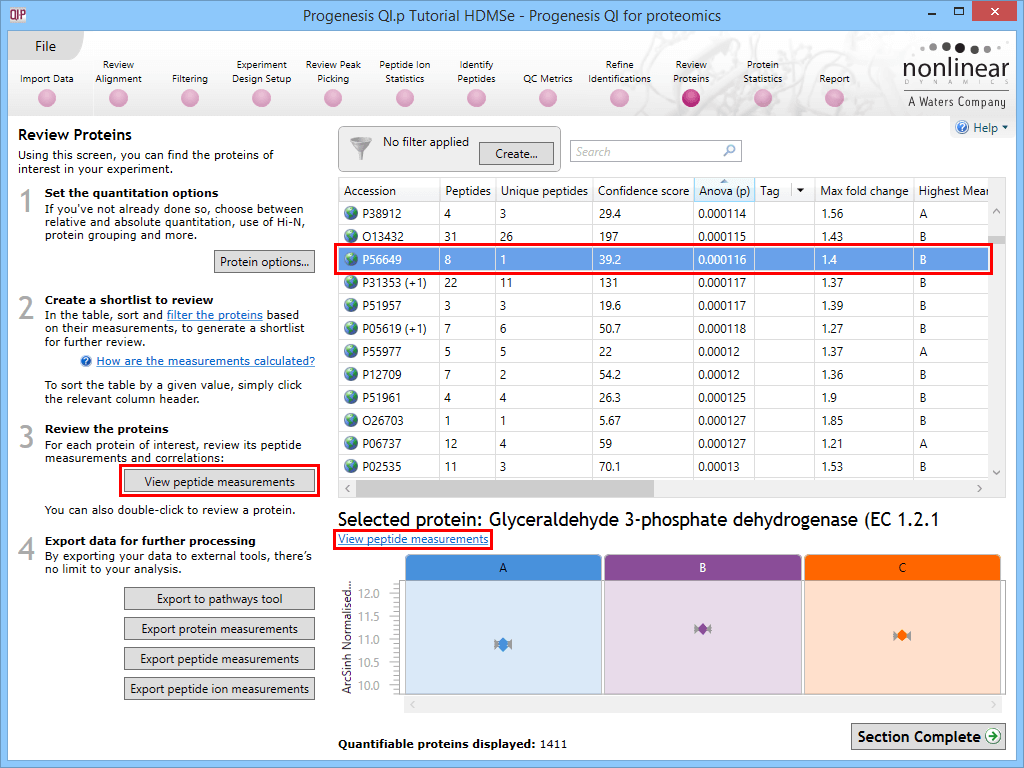This screenshot has width=1024, height=768.
Task: Open 'How are the measurements calculated?' link
Action: (206, 361)
